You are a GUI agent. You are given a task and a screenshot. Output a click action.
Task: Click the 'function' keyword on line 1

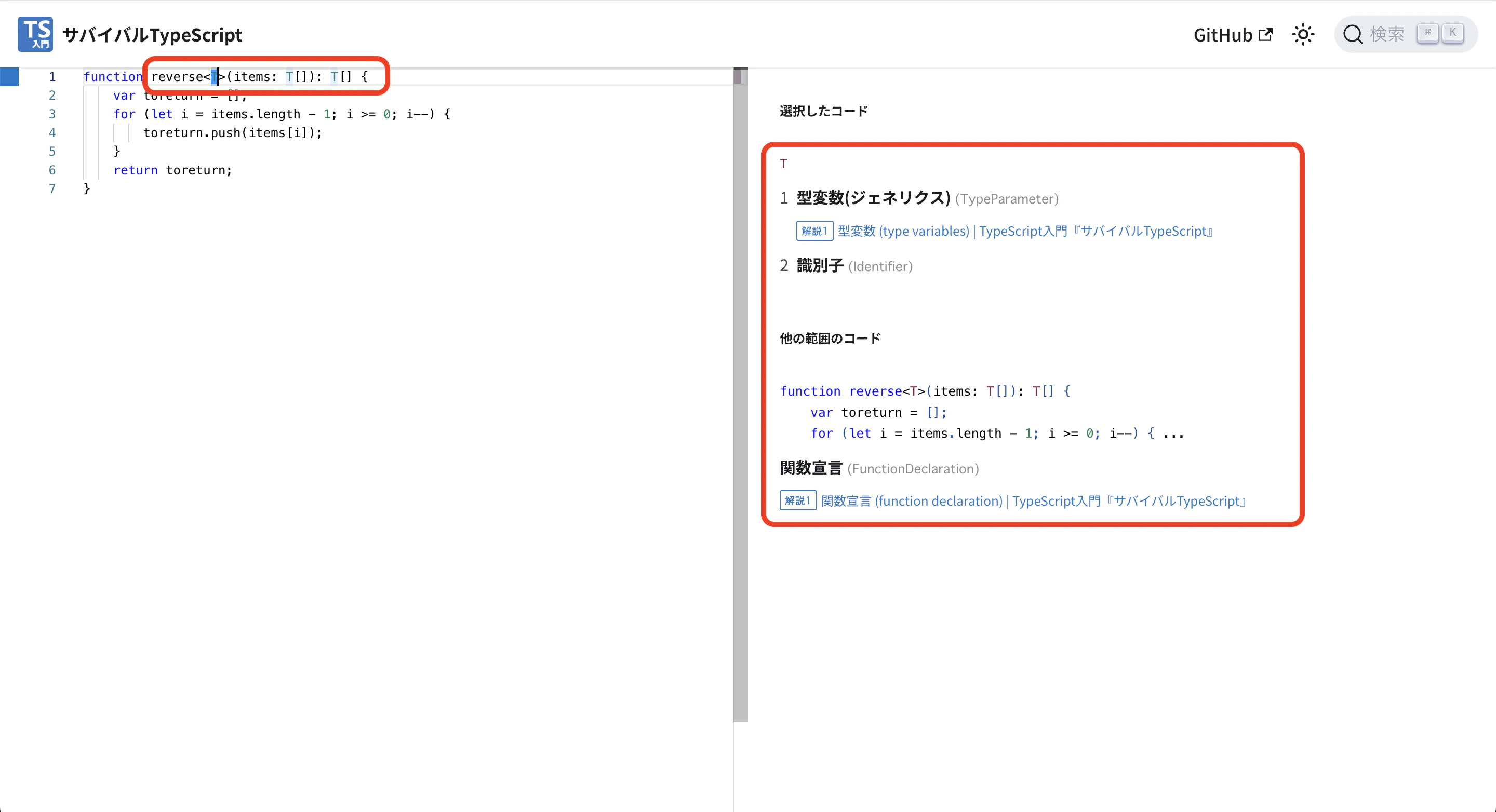pyautogui.click(x=113, y=77)
